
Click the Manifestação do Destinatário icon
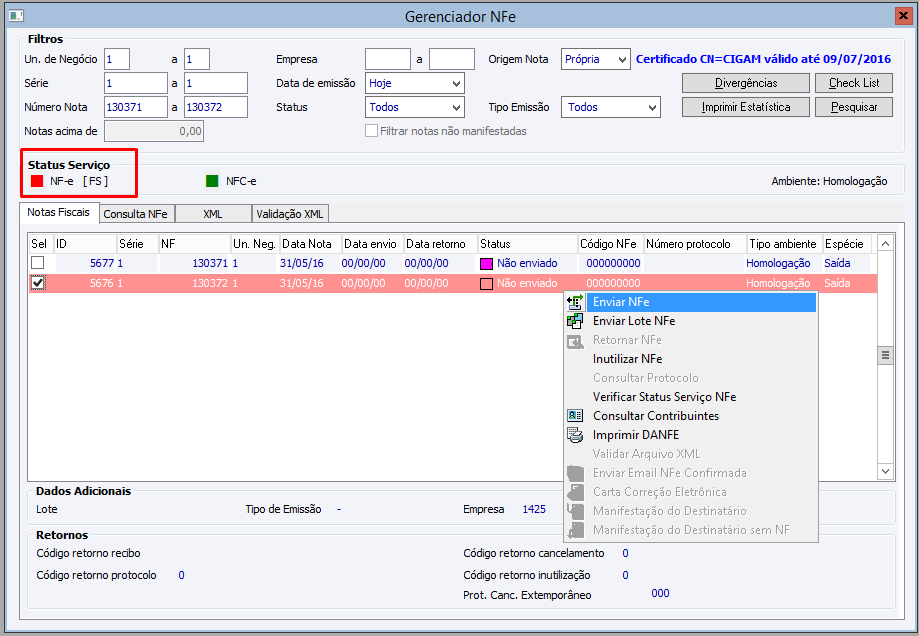pos(575,511)
